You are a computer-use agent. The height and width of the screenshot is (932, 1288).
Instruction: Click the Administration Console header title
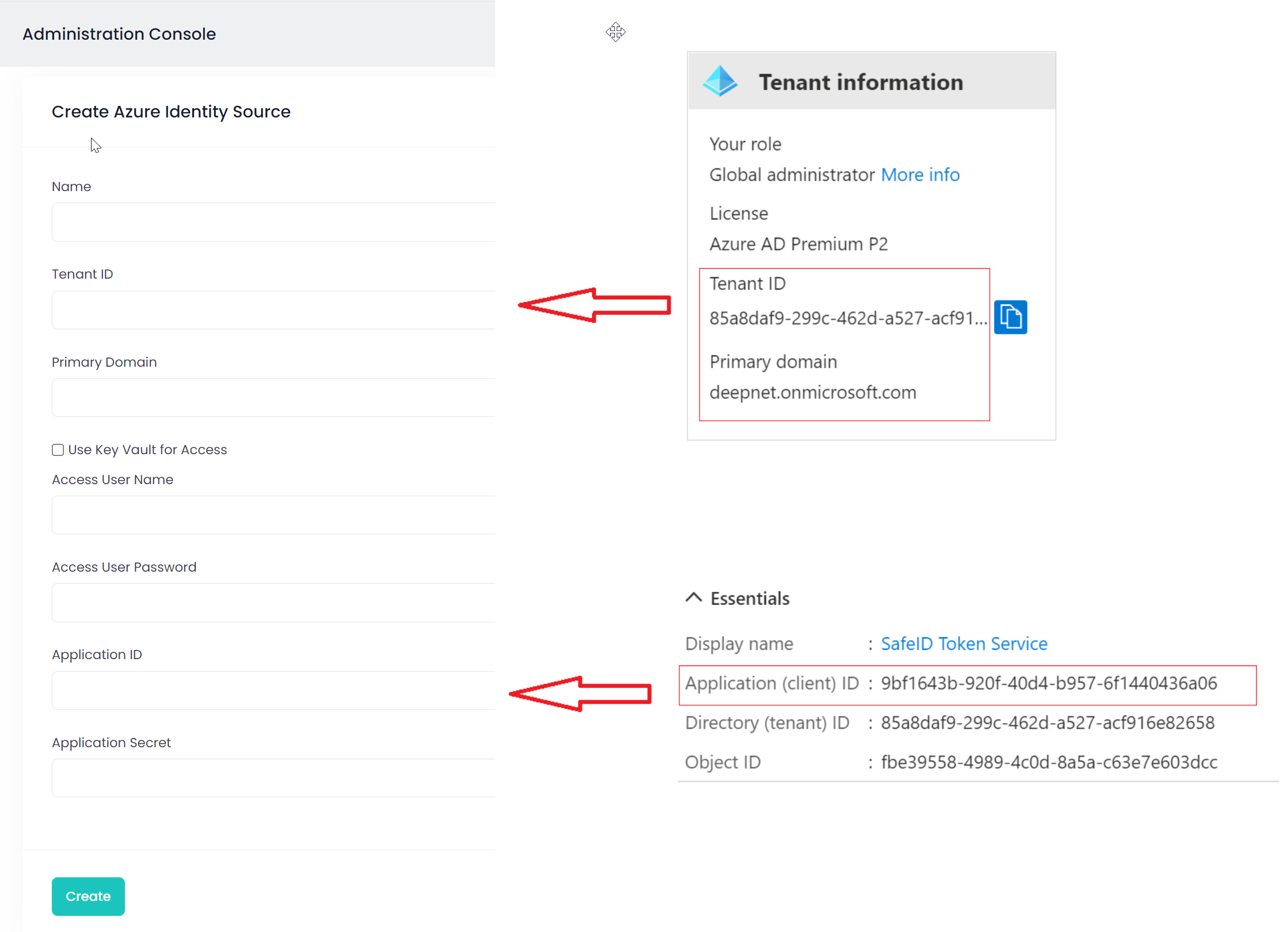(119, 34)
